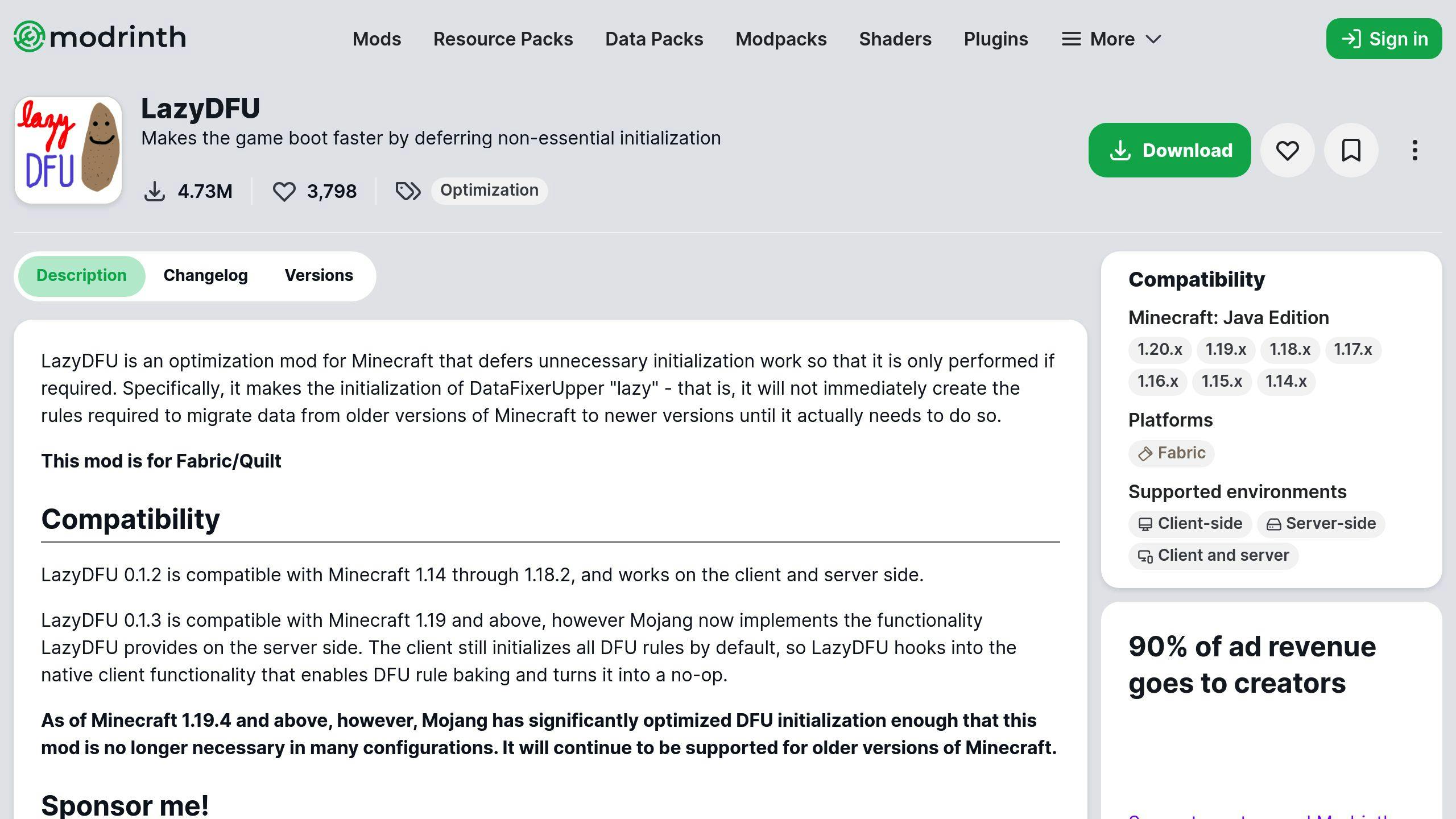Click the Client-side environment tag
Viewport: 1456px width, 819px height.
(1190, 524)
